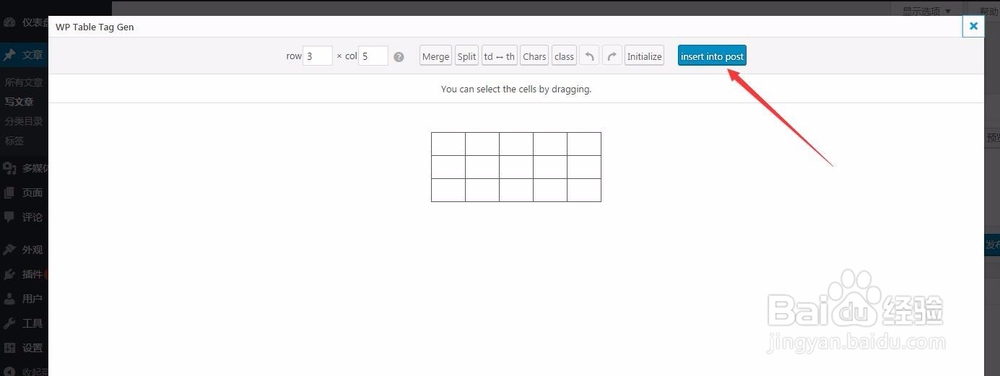
Task: Select the top-left table cell
Action: pos(448,144)
